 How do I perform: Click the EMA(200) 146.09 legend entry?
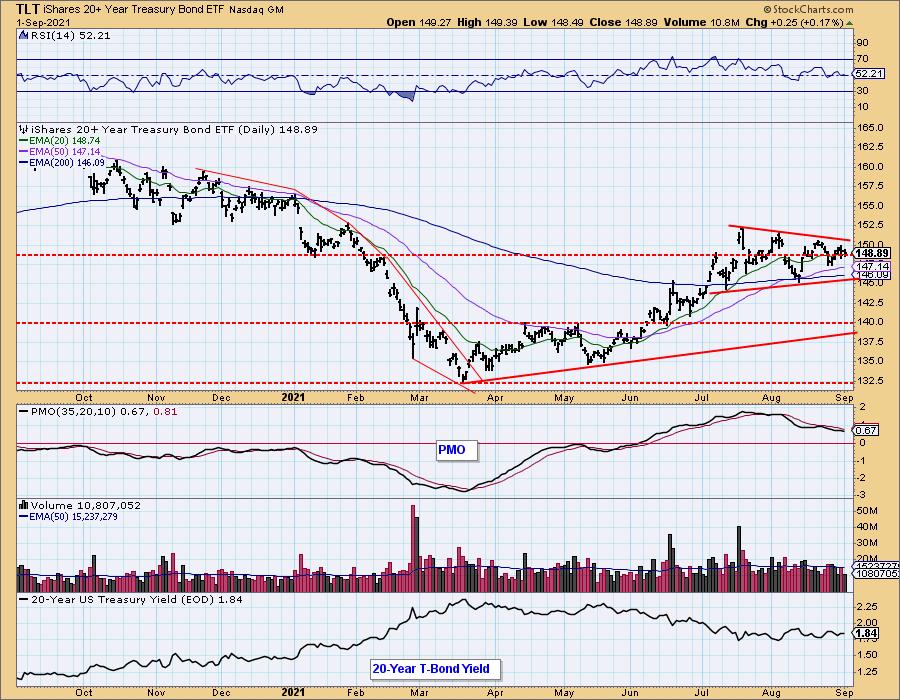coord(62,163)
